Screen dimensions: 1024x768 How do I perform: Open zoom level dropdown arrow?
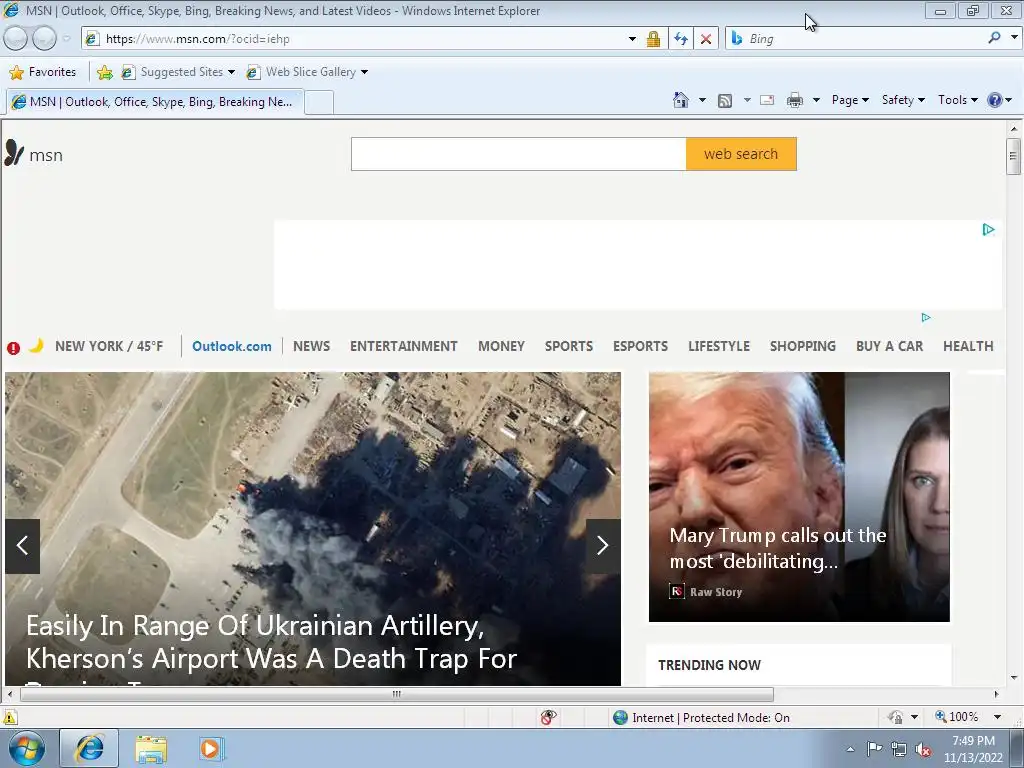997,717
